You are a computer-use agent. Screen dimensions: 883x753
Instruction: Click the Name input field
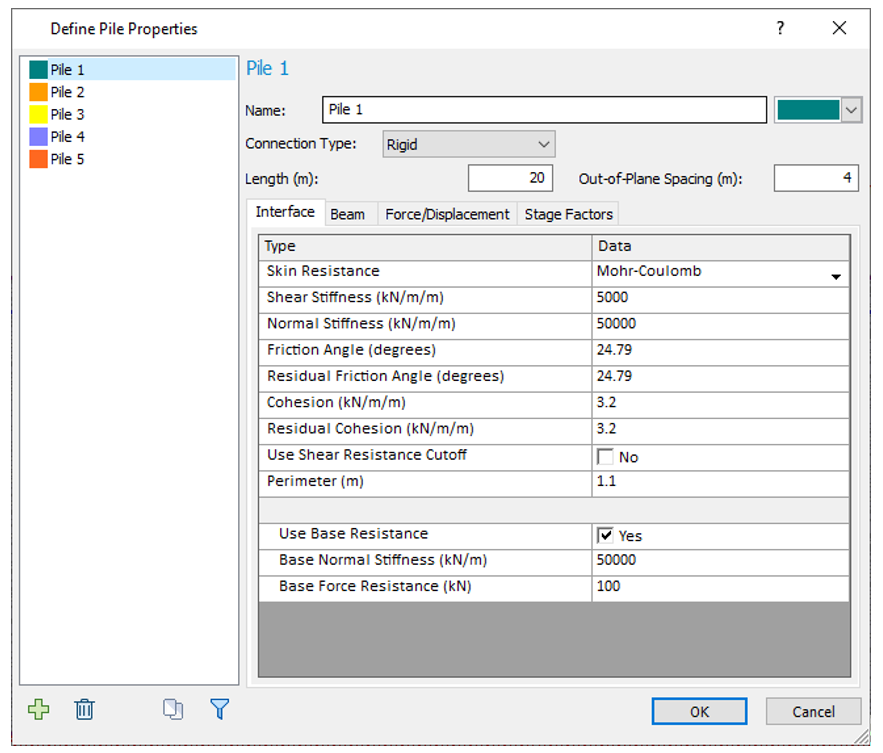click(x=544, y=110)
